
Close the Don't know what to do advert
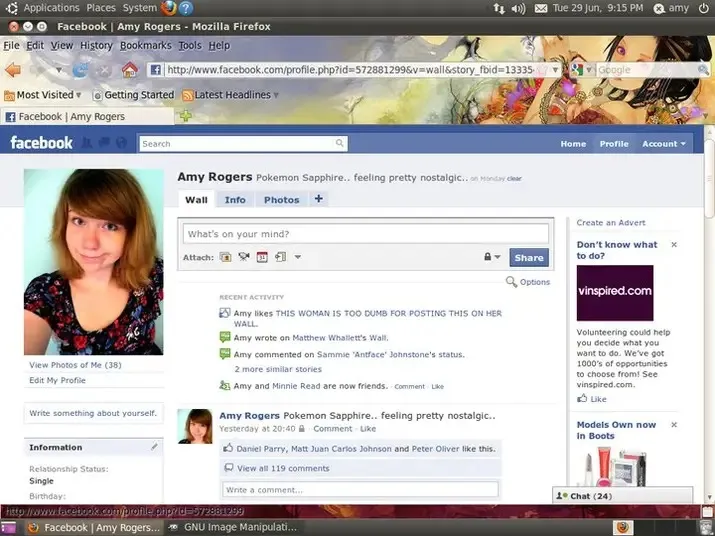pos(674,245)
